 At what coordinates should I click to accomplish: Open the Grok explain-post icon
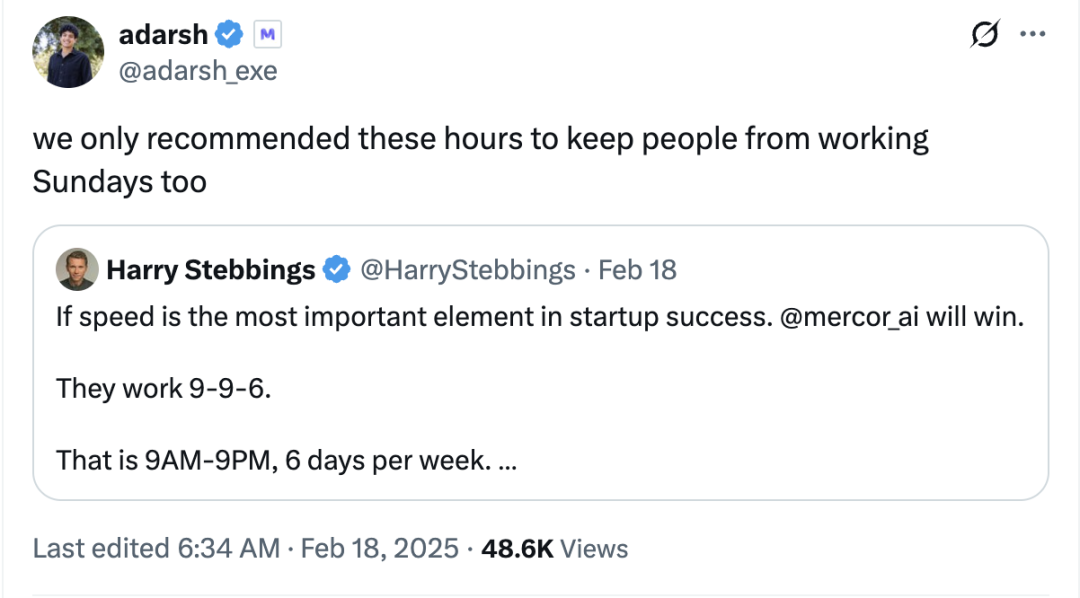pos(984,34)
